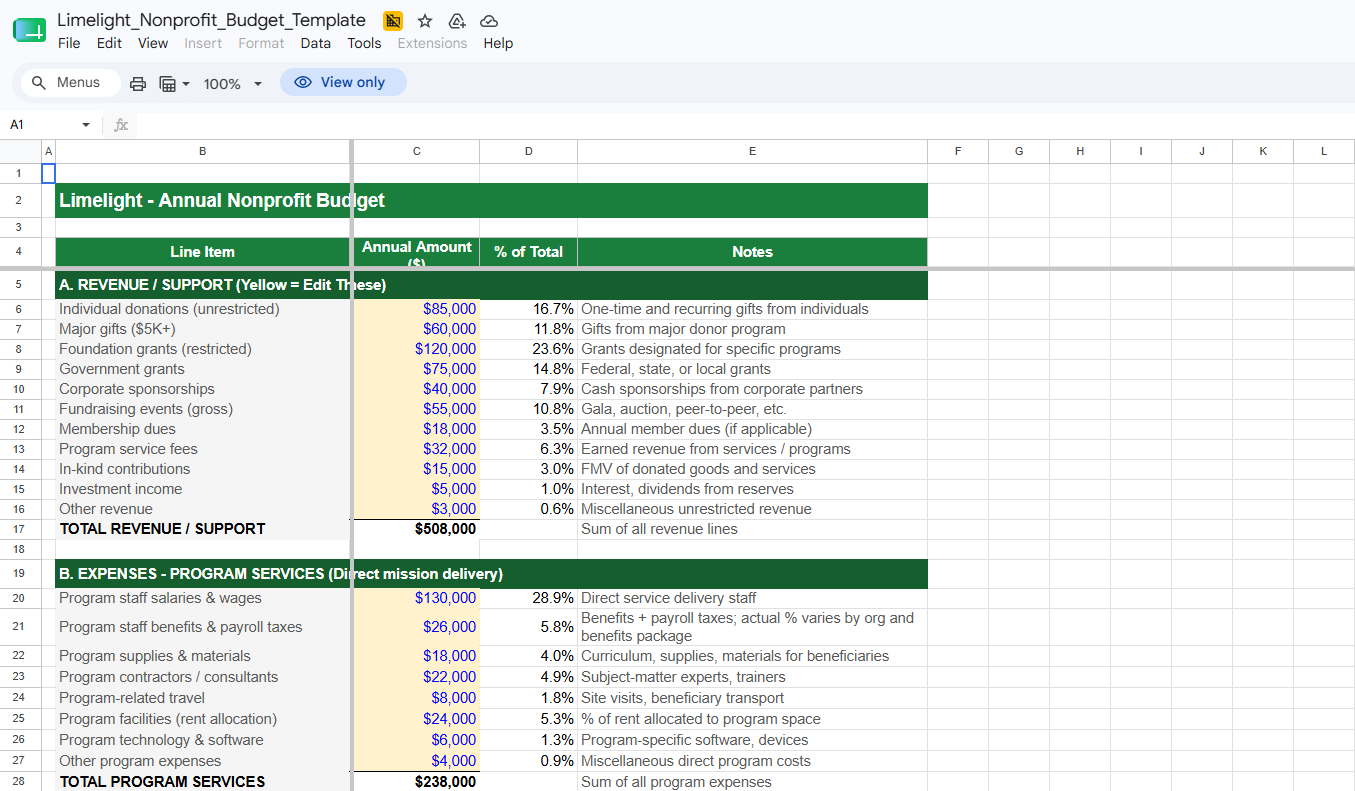Click 'Gala, auction, peer-to-peer, etc.' note

(x=752, y=409)
